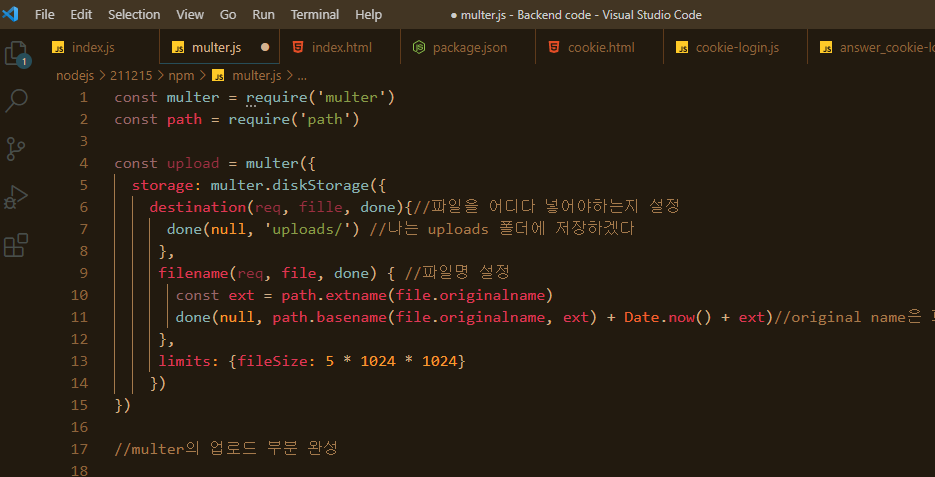Screen dimensions: 935x477
Task: Click the JS icon on index.js tab
Action: click(x=58, y=48)
